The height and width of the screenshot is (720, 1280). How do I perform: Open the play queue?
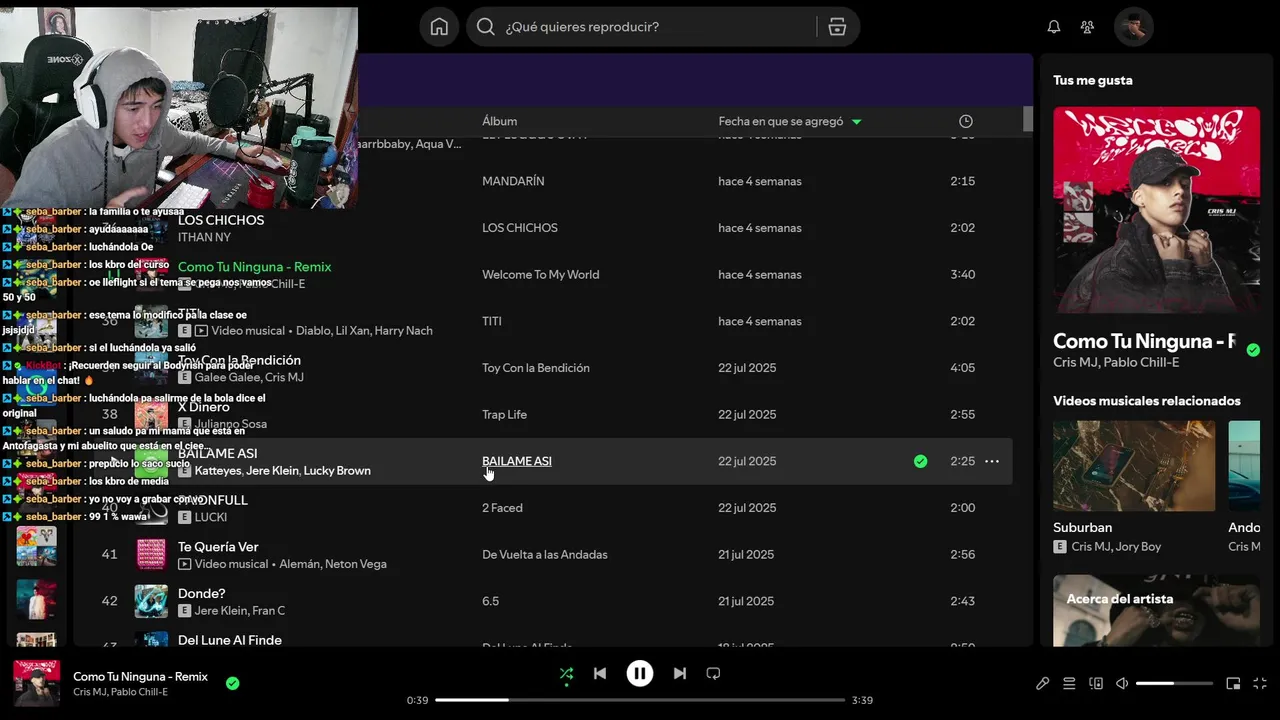pyautogui.click(x=1069, y=684)
